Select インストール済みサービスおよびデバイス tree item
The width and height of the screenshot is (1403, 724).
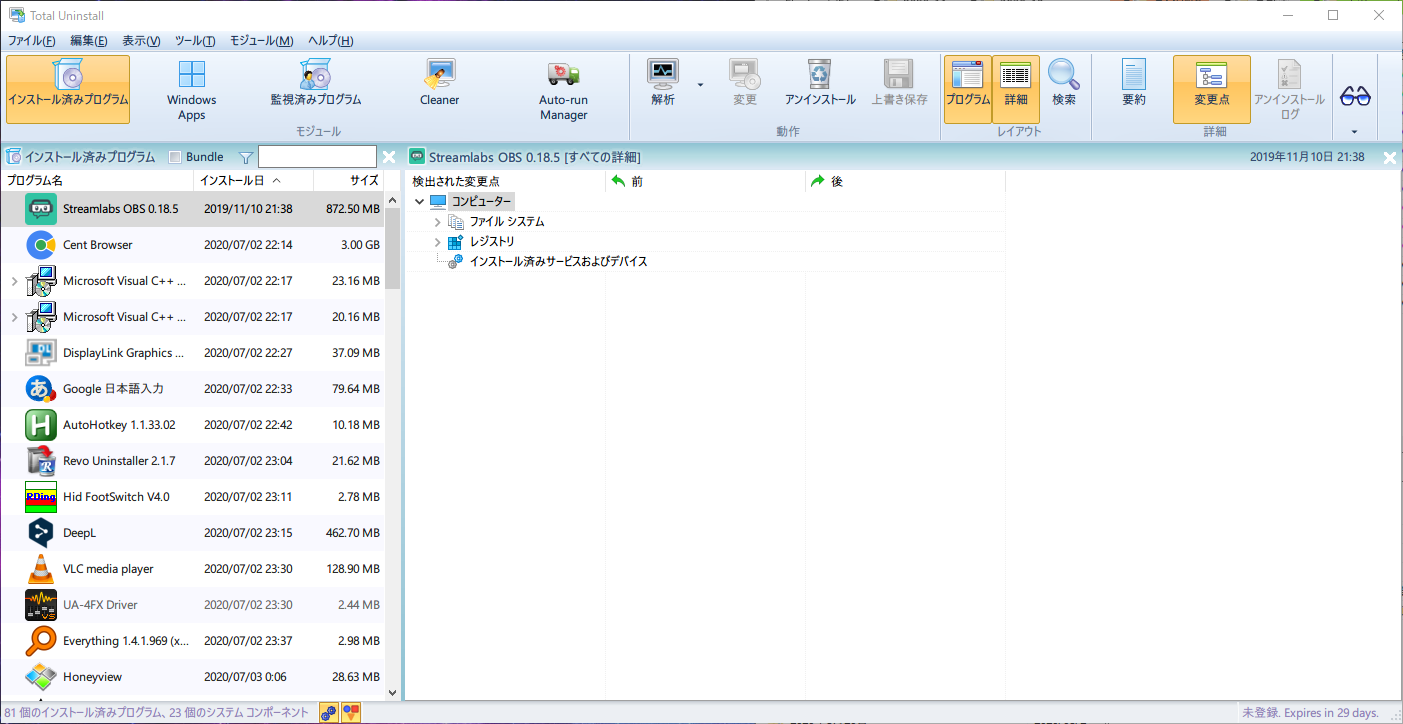pyautogui.click(x=558, y=261)
